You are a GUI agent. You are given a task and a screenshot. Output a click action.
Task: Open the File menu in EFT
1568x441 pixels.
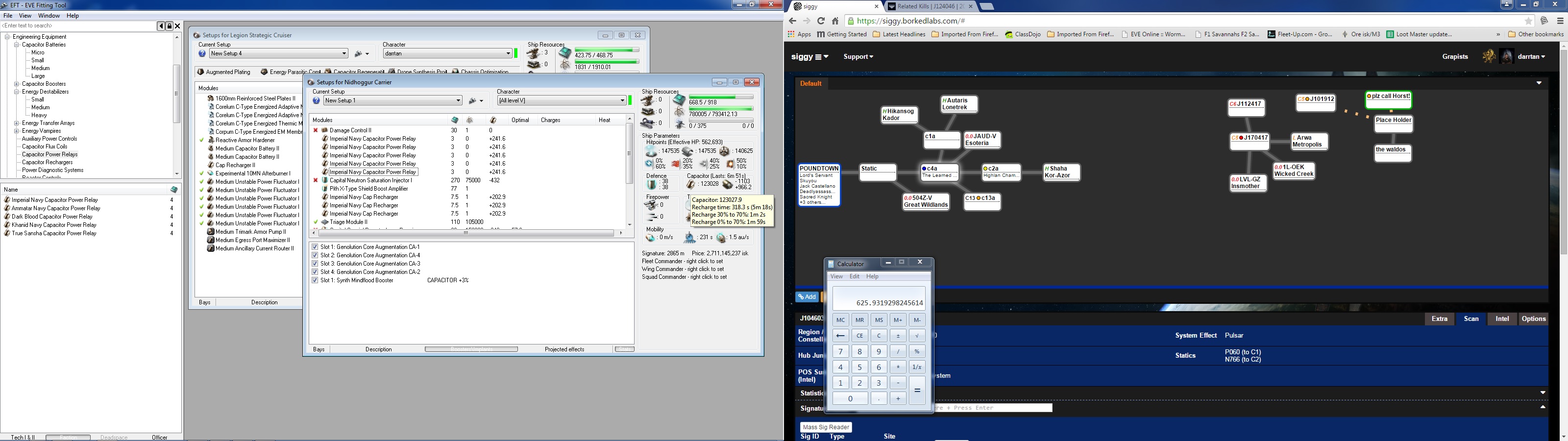pos(8,16)
